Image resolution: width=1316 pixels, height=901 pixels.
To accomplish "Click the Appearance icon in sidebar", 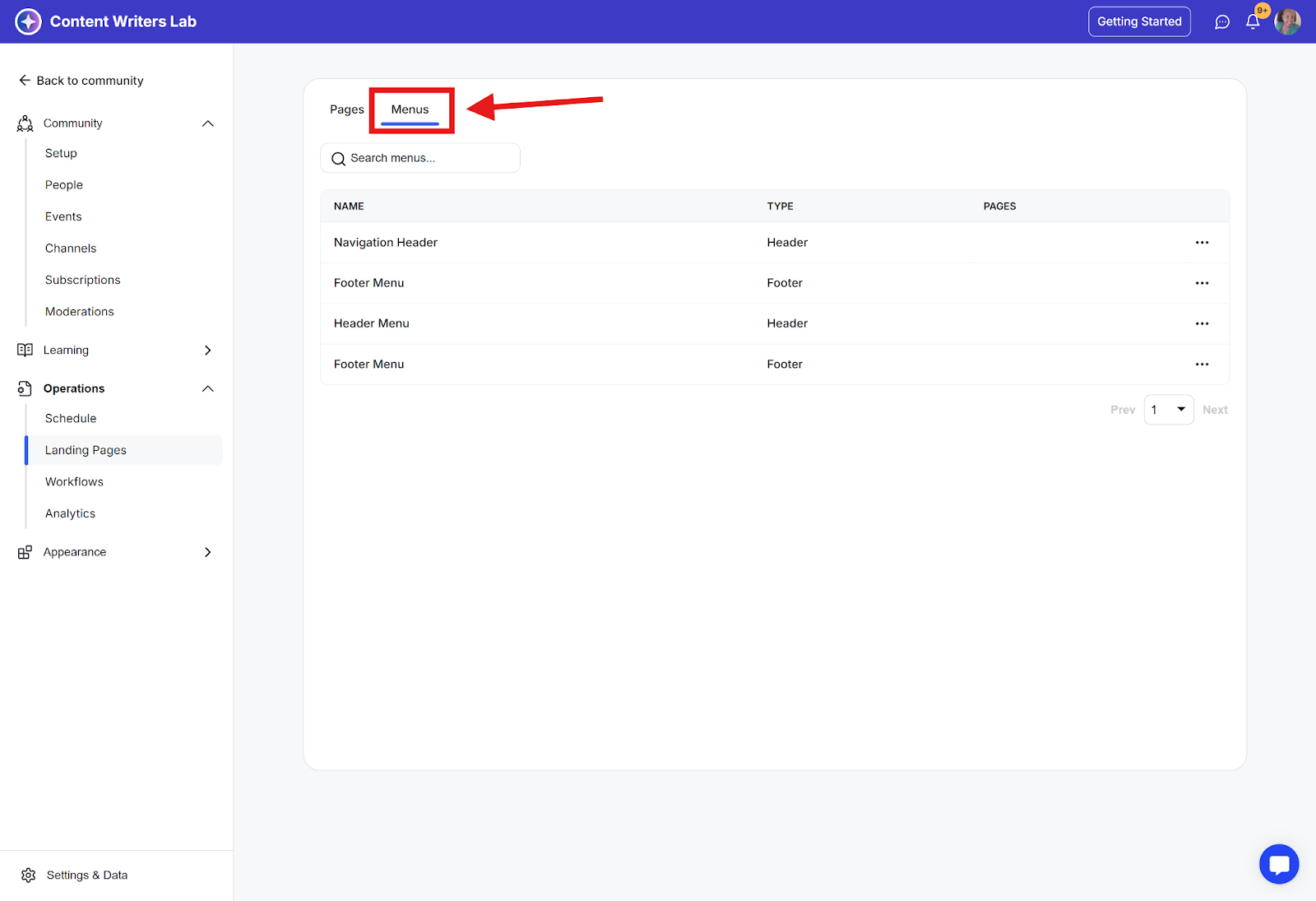I will 25,552.
